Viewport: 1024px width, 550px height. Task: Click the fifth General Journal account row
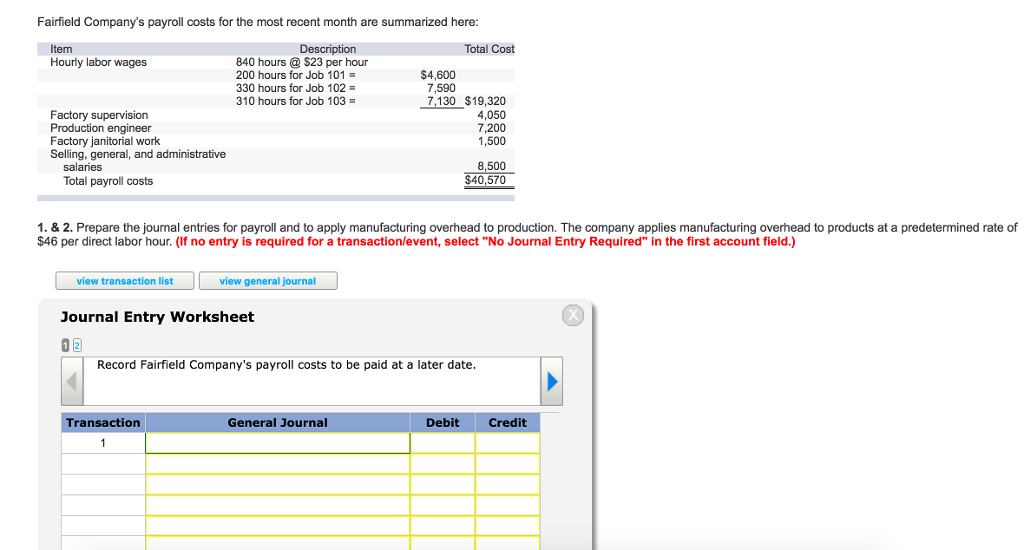click(278, 526)
